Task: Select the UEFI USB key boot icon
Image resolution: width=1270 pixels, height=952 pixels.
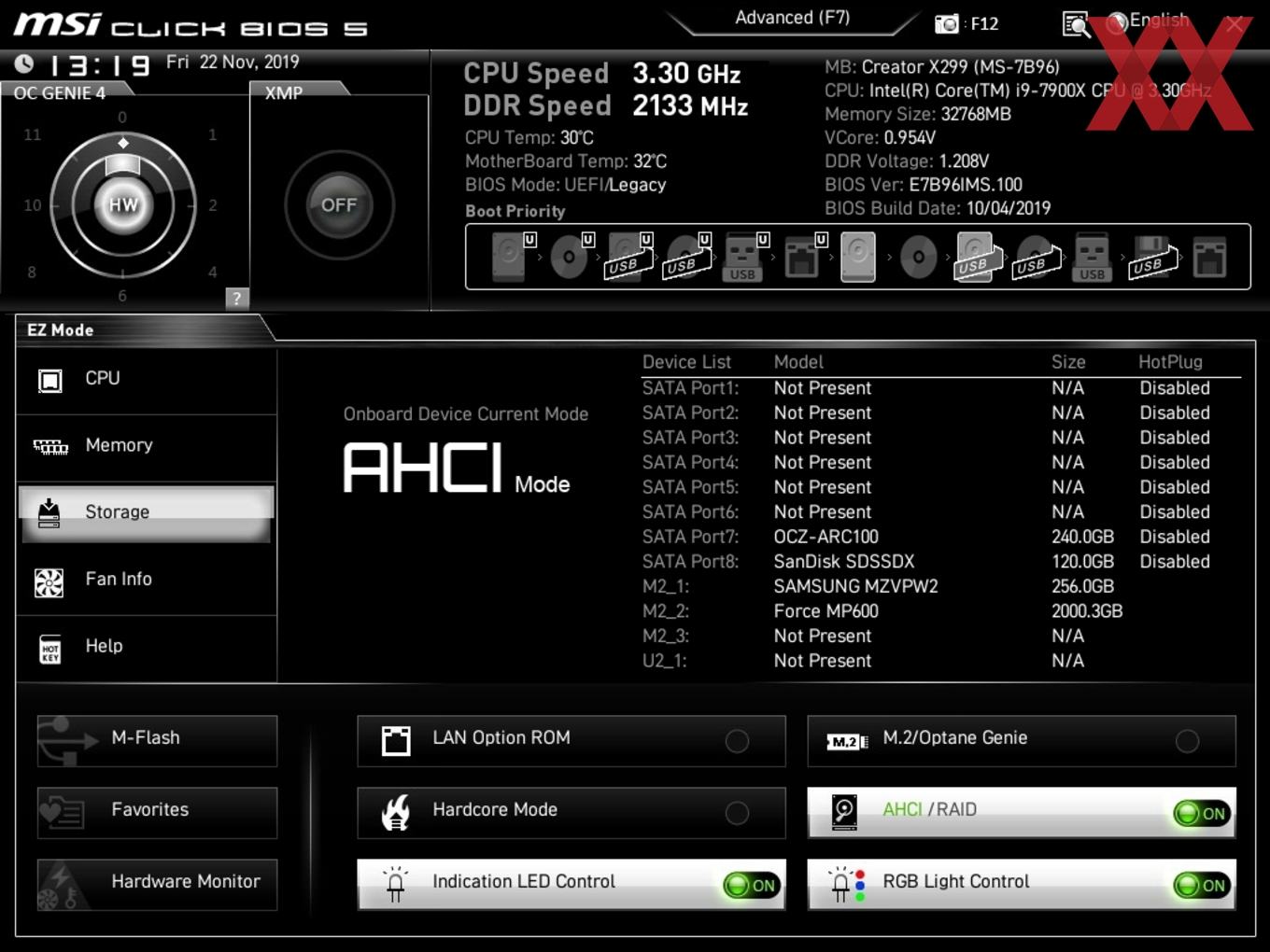Action: click(744, 257)
